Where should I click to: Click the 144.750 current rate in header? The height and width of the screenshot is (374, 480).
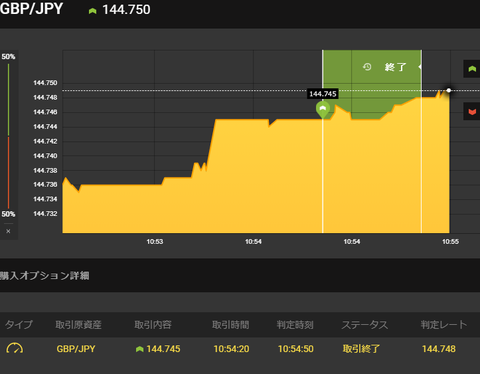126,10
